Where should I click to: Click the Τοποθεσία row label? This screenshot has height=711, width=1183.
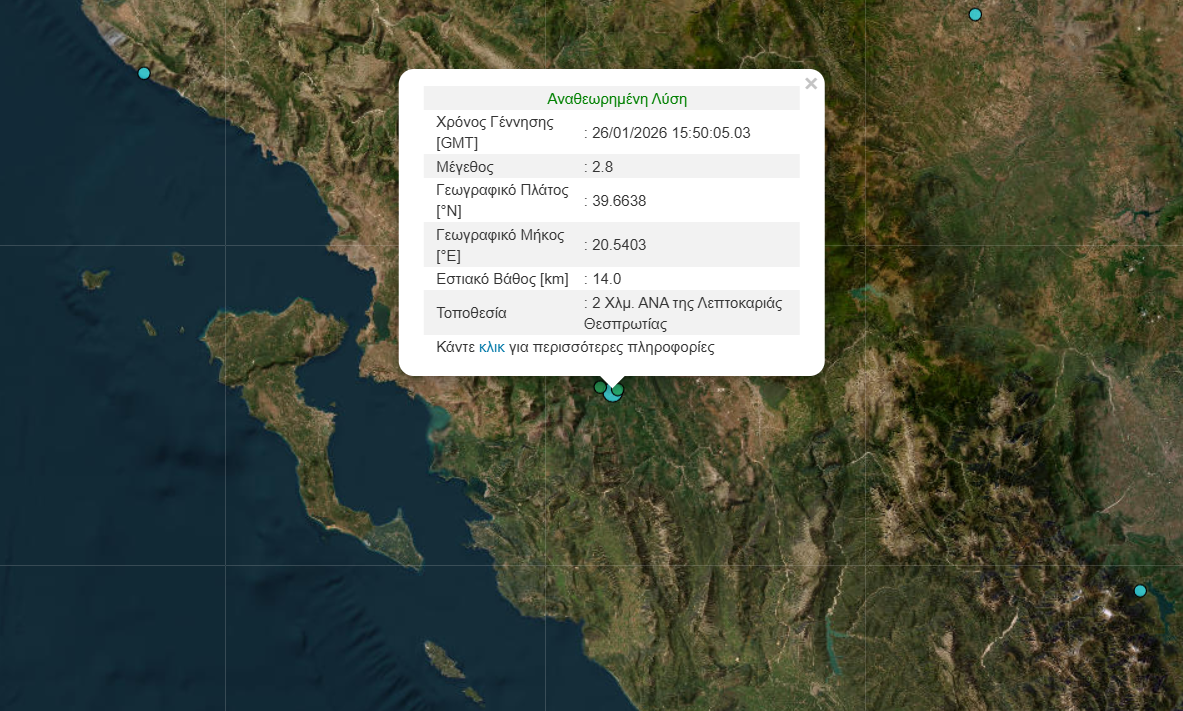471,313
